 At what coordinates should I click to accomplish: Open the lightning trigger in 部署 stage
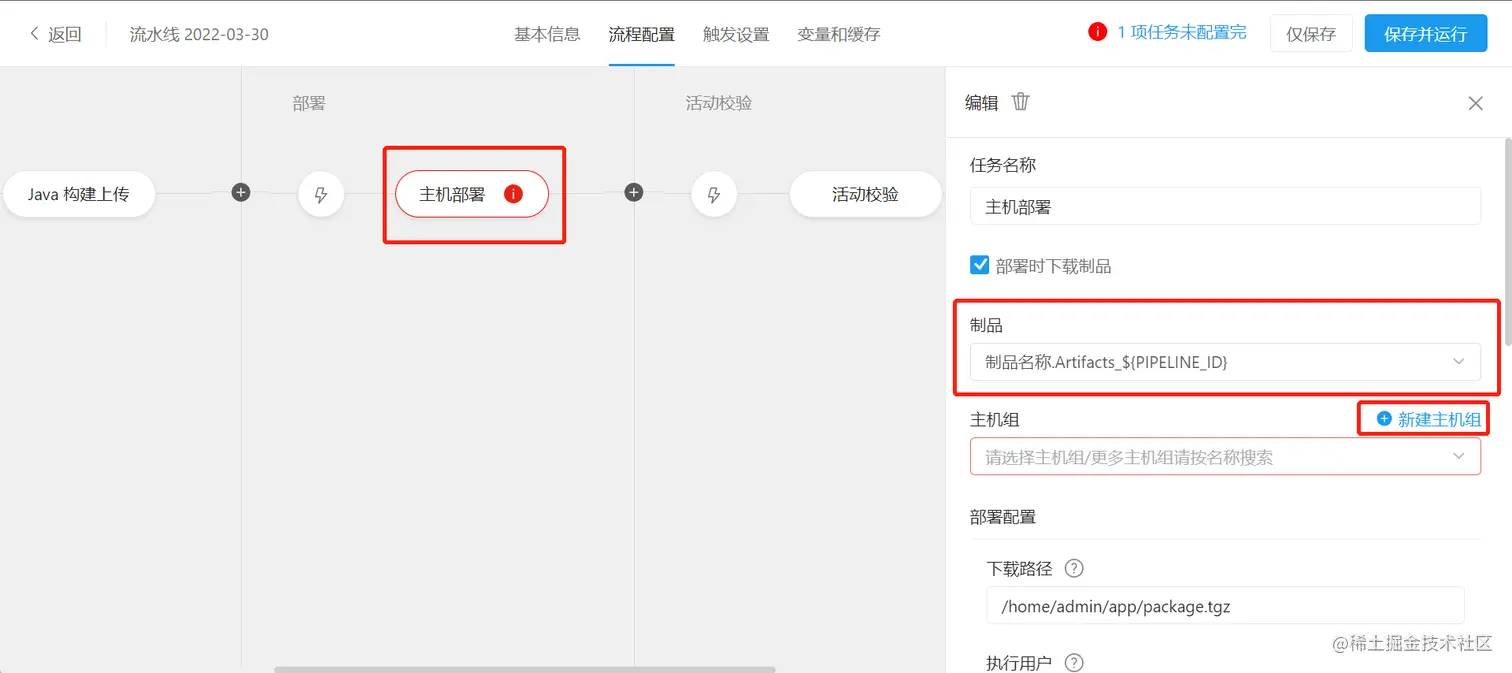[321, 195]
